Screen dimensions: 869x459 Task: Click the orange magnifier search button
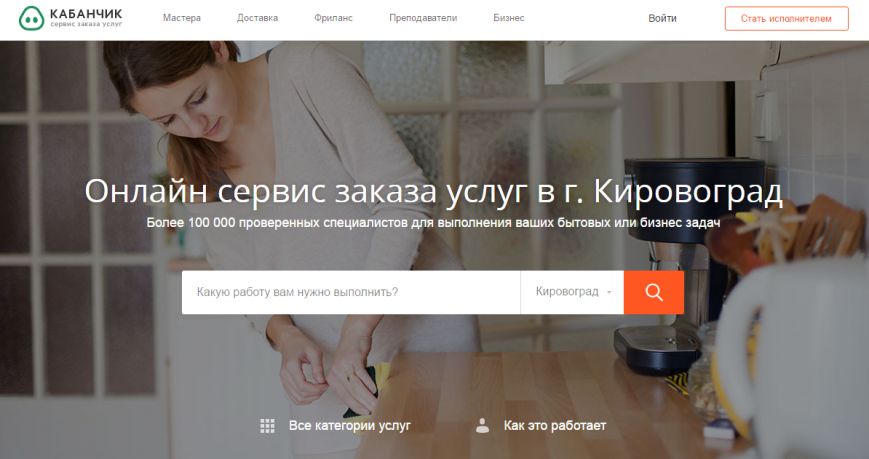click(653, 292)
